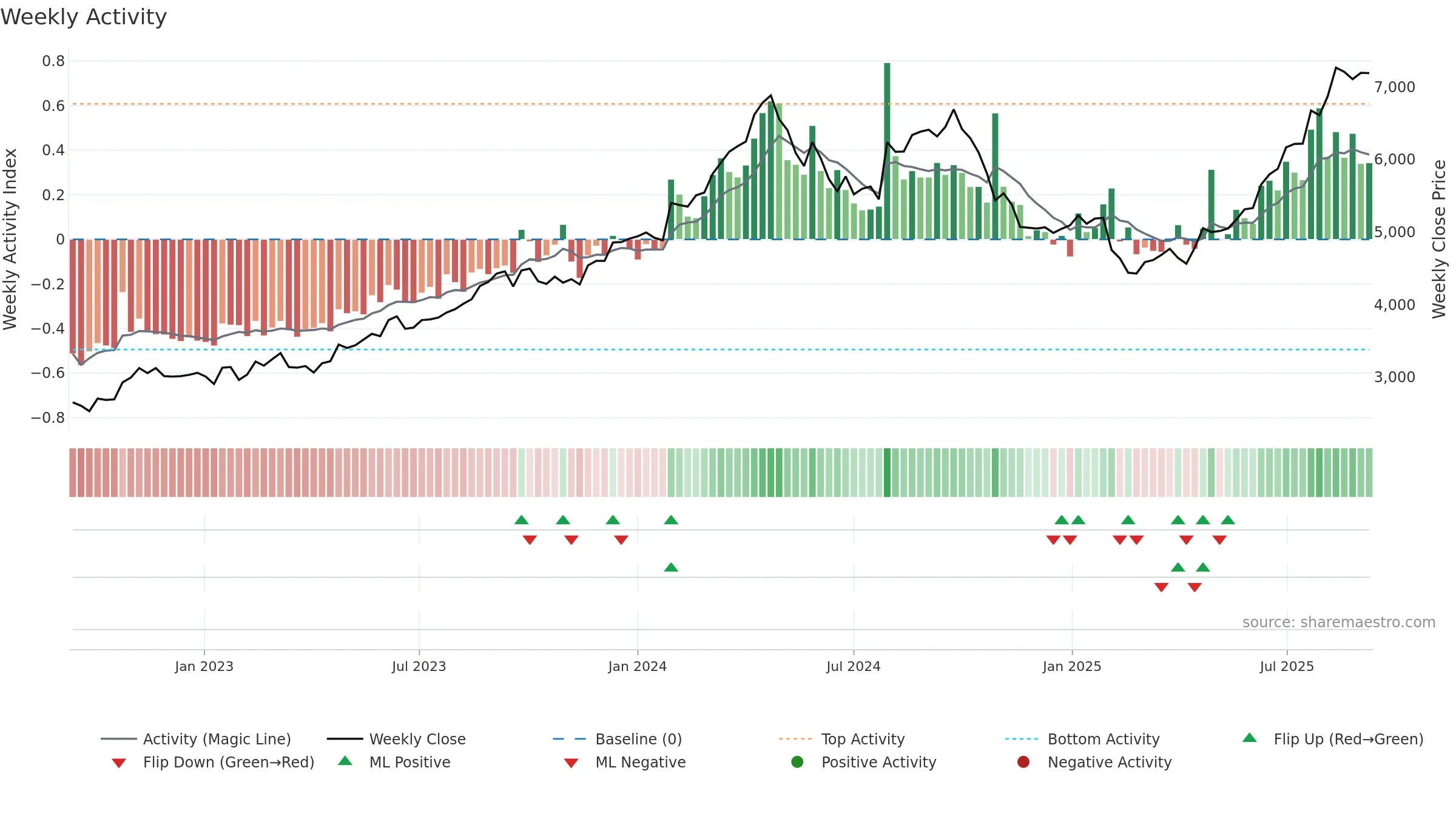The width and height of the screenshot is (1456, 819).
Task: Click the 7,000 price axis label
Action: click(x=1395, y=87)
